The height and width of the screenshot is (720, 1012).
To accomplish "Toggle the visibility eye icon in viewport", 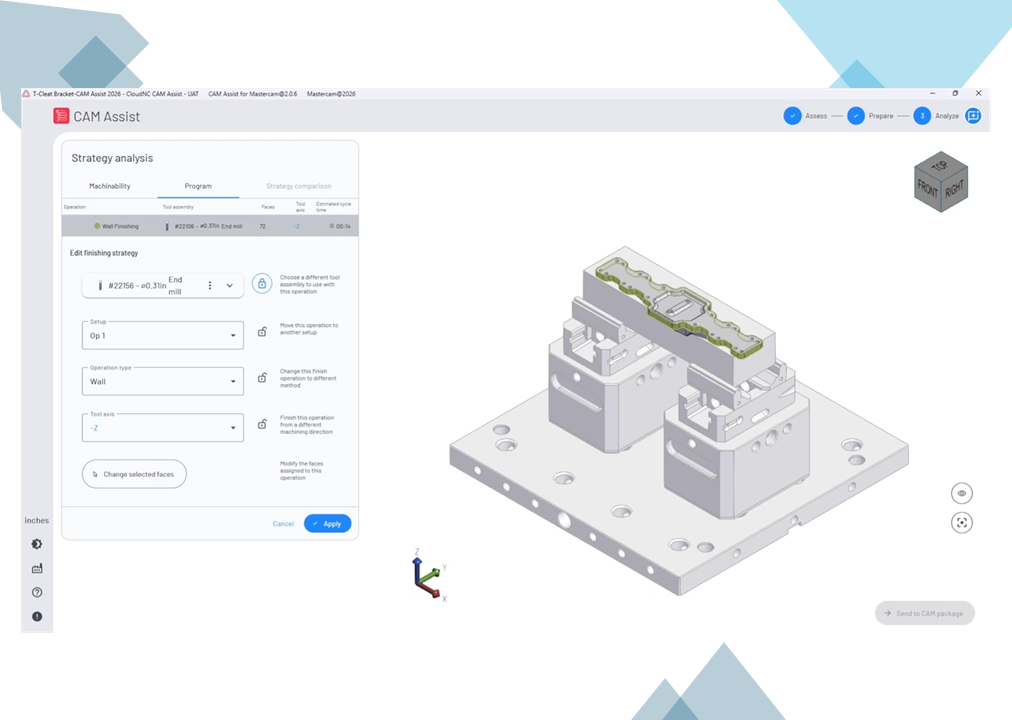I will tap(962, 493).
